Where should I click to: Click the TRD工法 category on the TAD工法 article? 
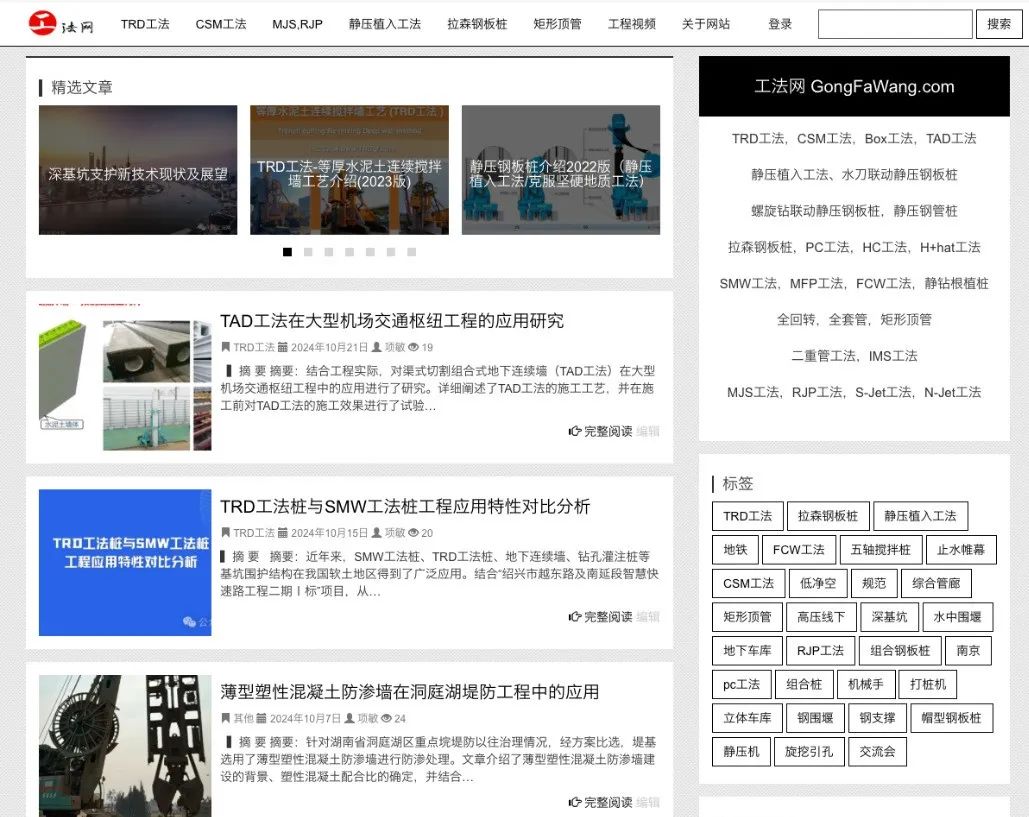pyautogui.click(x=254, y=347)
